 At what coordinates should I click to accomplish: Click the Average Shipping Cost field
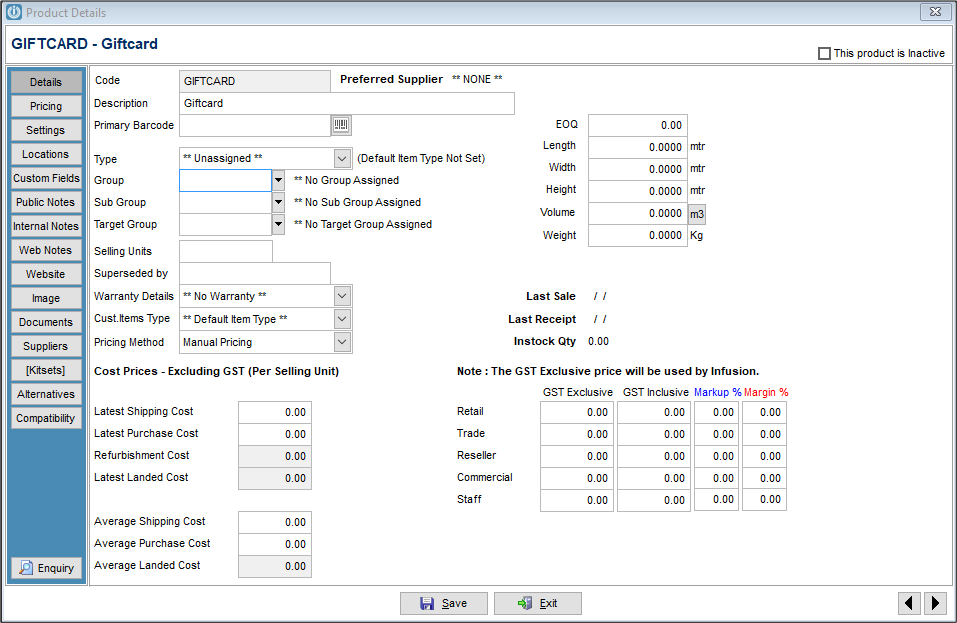[275, 522]
